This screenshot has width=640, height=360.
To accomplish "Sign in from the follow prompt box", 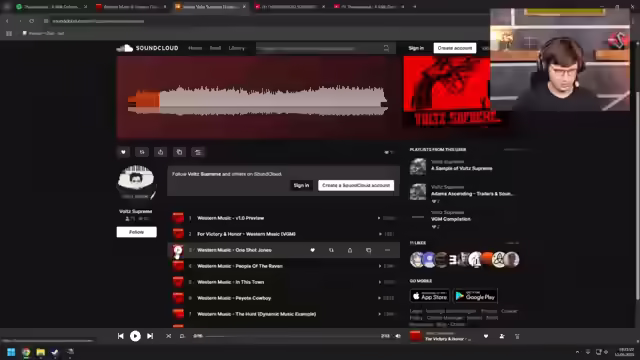I will click(x=301, y=185).
